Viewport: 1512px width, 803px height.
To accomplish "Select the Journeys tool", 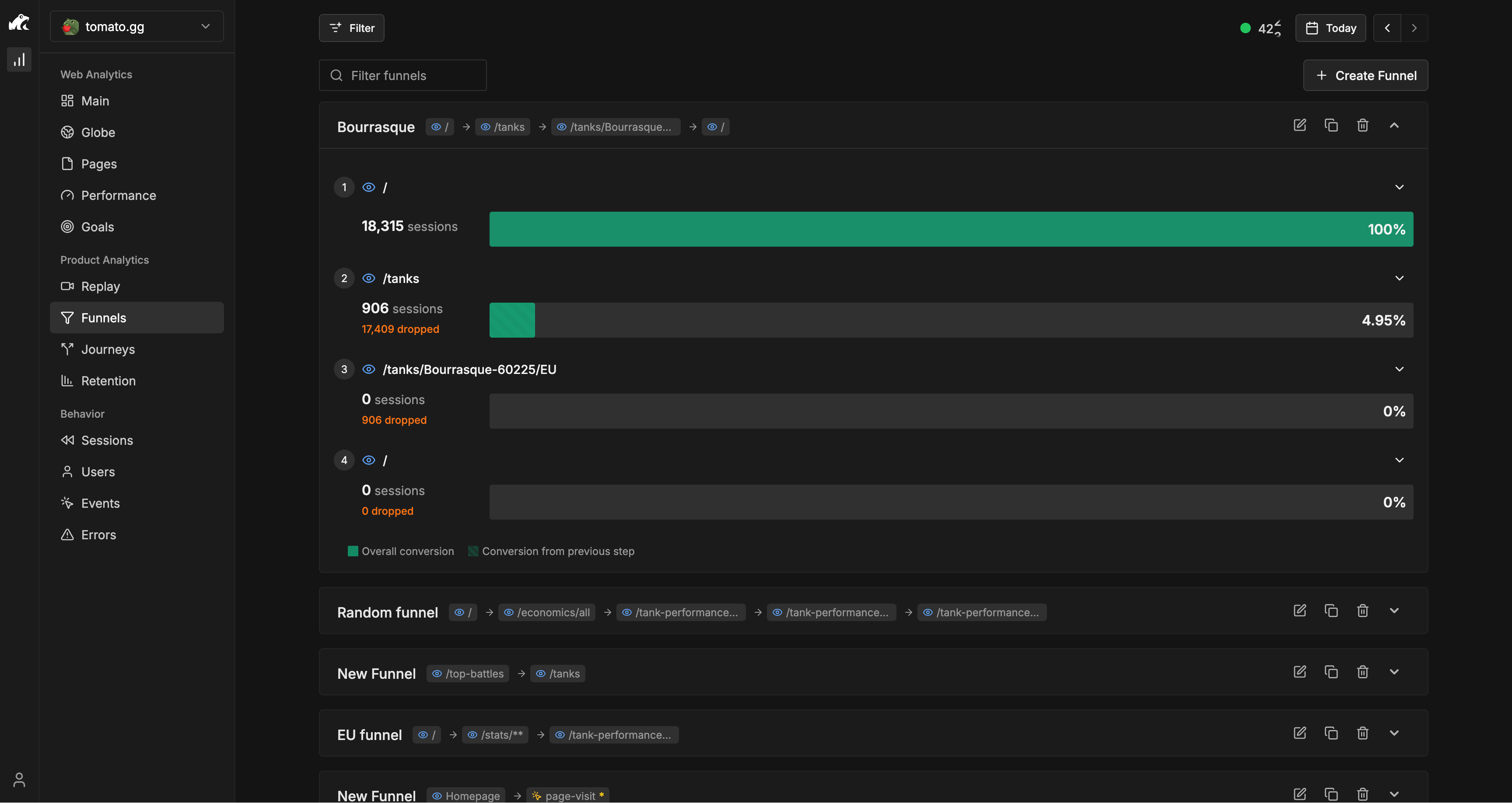I will 108,349.
